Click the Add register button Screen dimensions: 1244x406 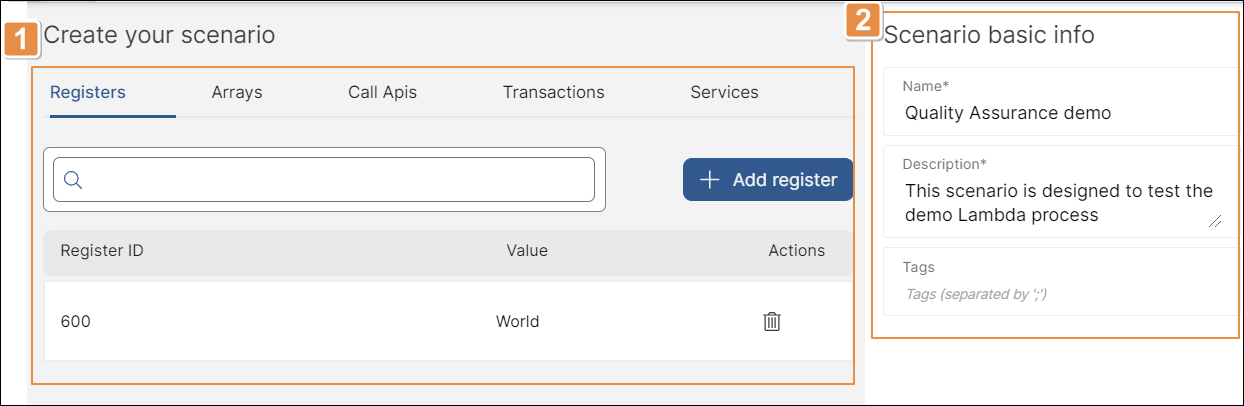768,180
